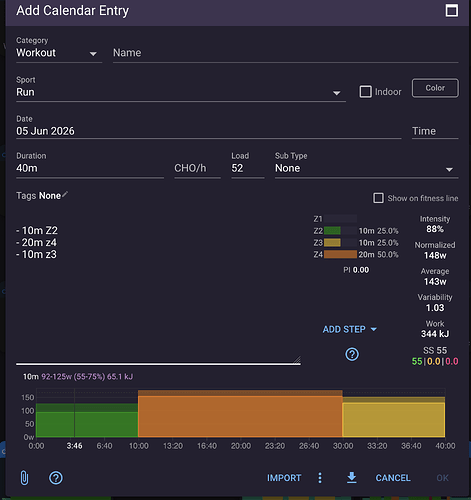Click the Variability 1.03 value
This screenshot has height=500, width=471.
coord(435,308)
